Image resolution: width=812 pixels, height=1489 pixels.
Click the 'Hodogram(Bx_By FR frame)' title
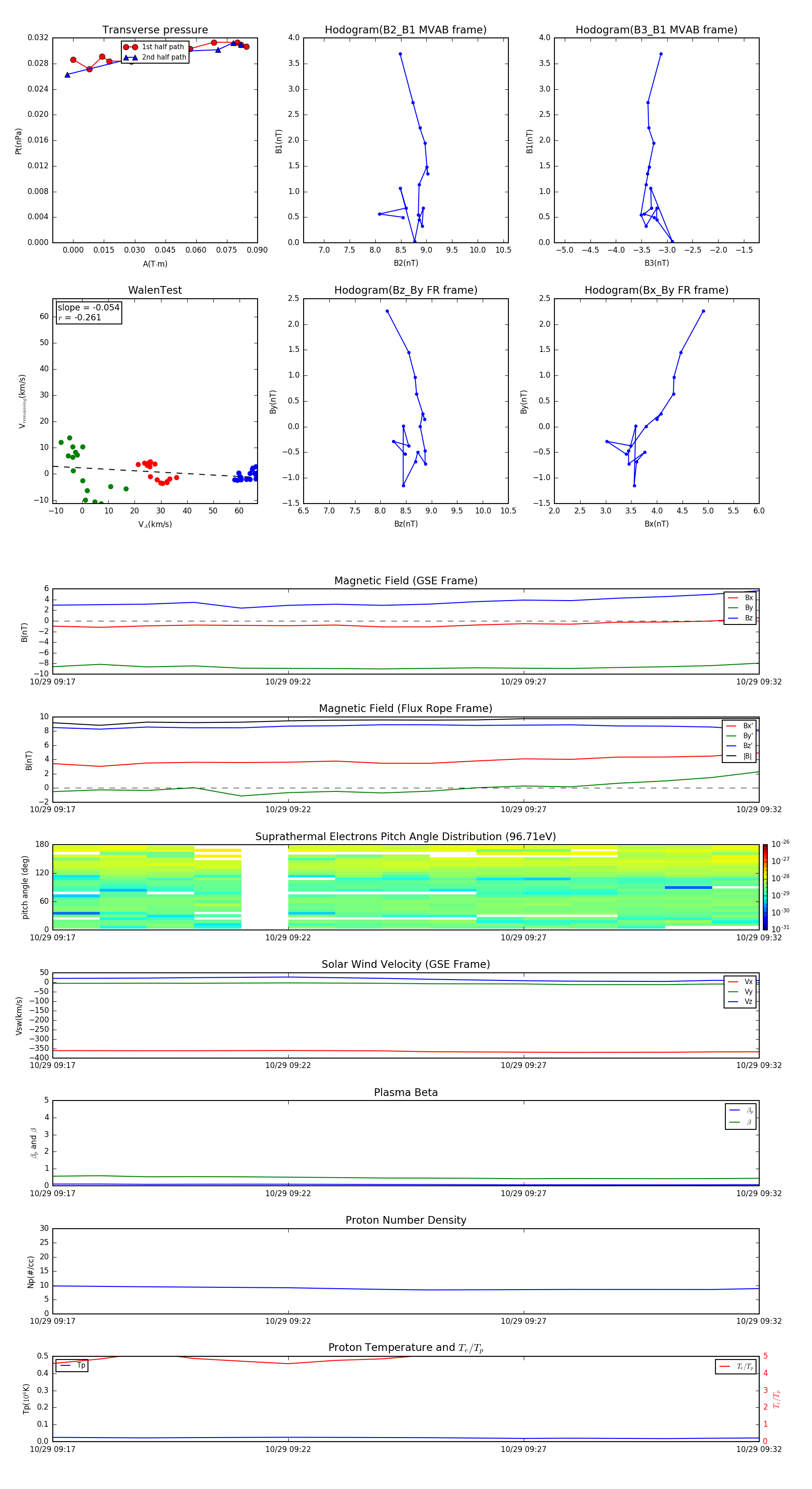coord(656,290)
